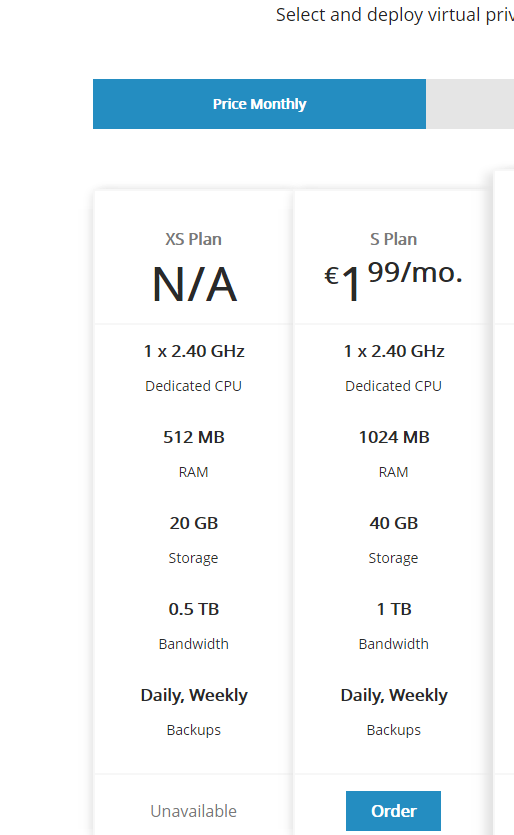
Task: Select the N/A price of XS Plan
Action: pyautogui.click(x=194, y=284)
